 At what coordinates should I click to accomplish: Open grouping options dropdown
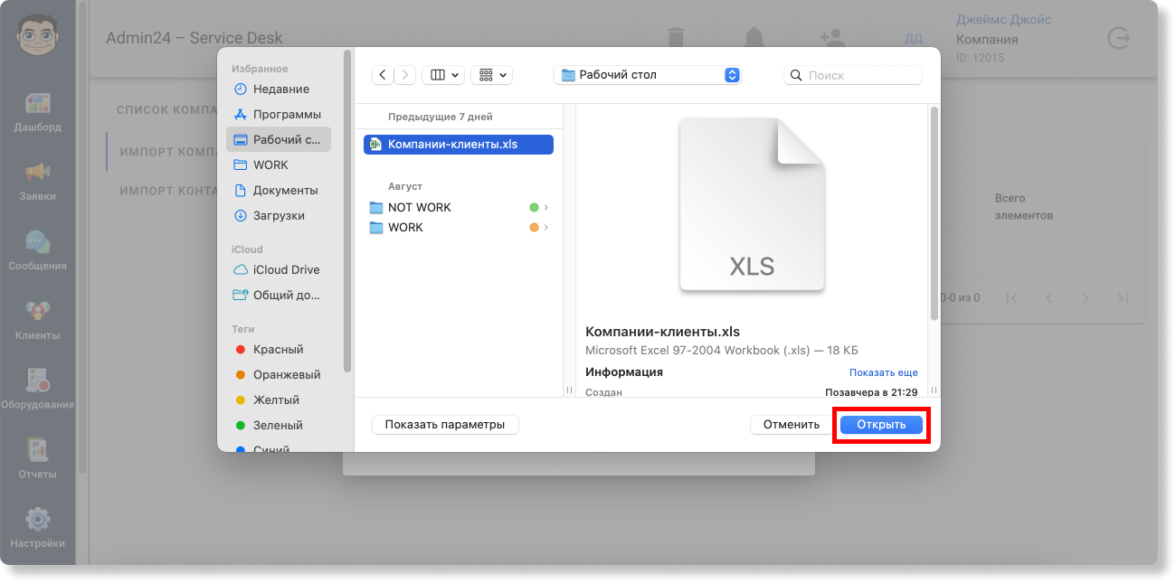tap(491, 75)
